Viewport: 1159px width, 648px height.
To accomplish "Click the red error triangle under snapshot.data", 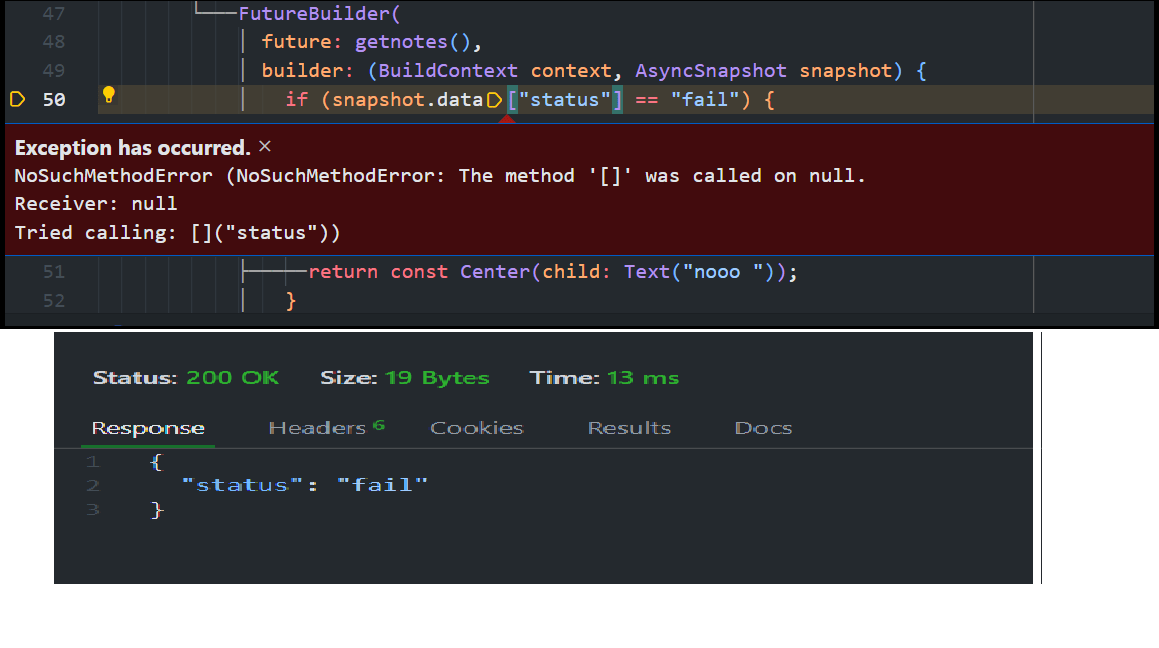I will [x=507, y=117].
